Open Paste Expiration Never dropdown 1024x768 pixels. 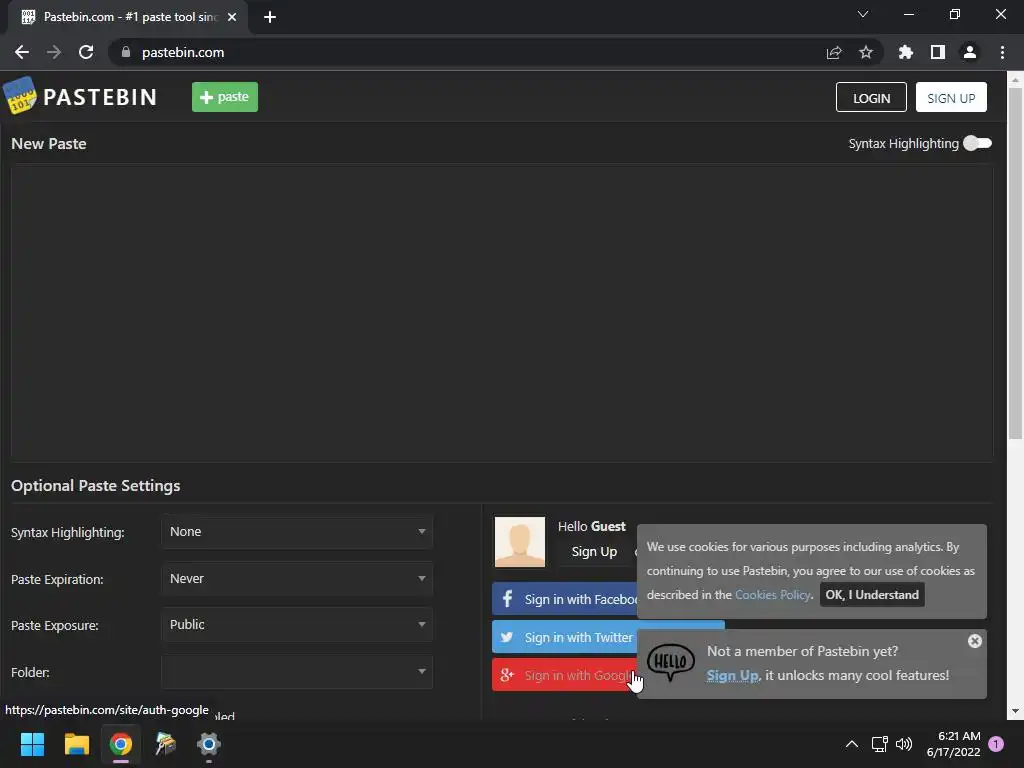tap(297, 579)
